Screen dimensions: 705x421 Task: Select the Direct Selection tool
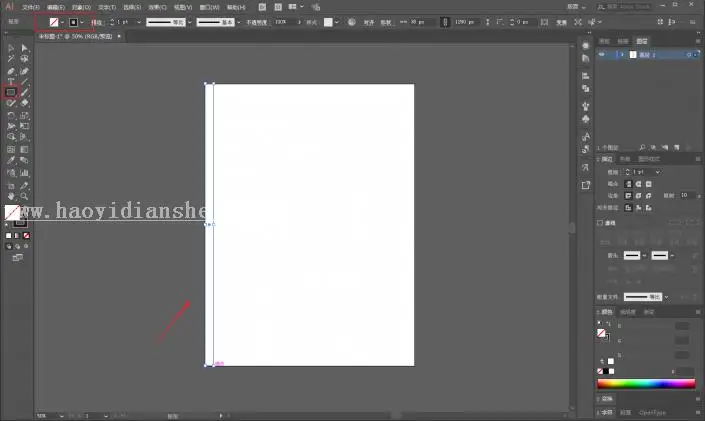pos(24,48)
